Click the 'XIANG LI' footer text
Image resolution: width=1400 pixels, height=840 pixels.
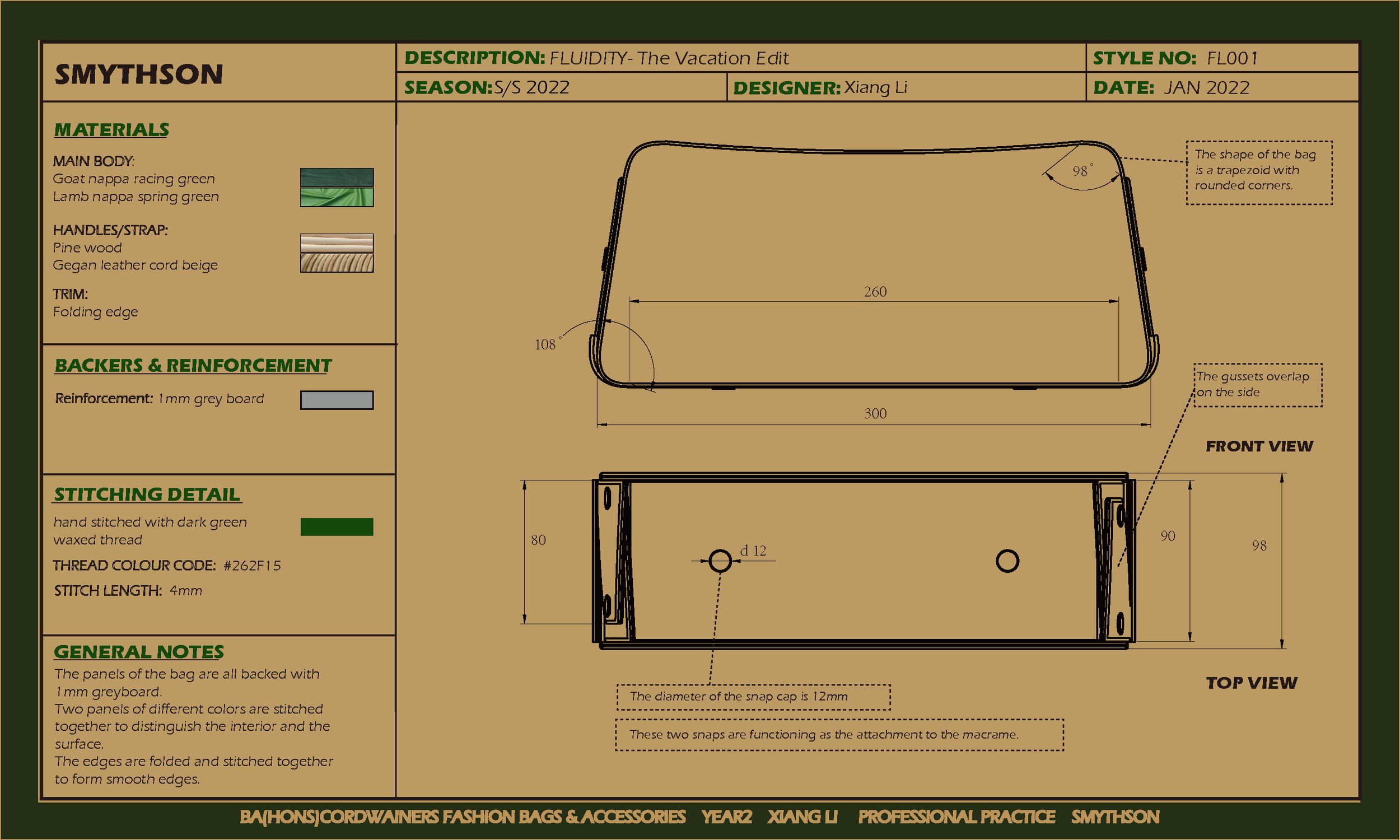pyautogui.click(x=802, y=817)
